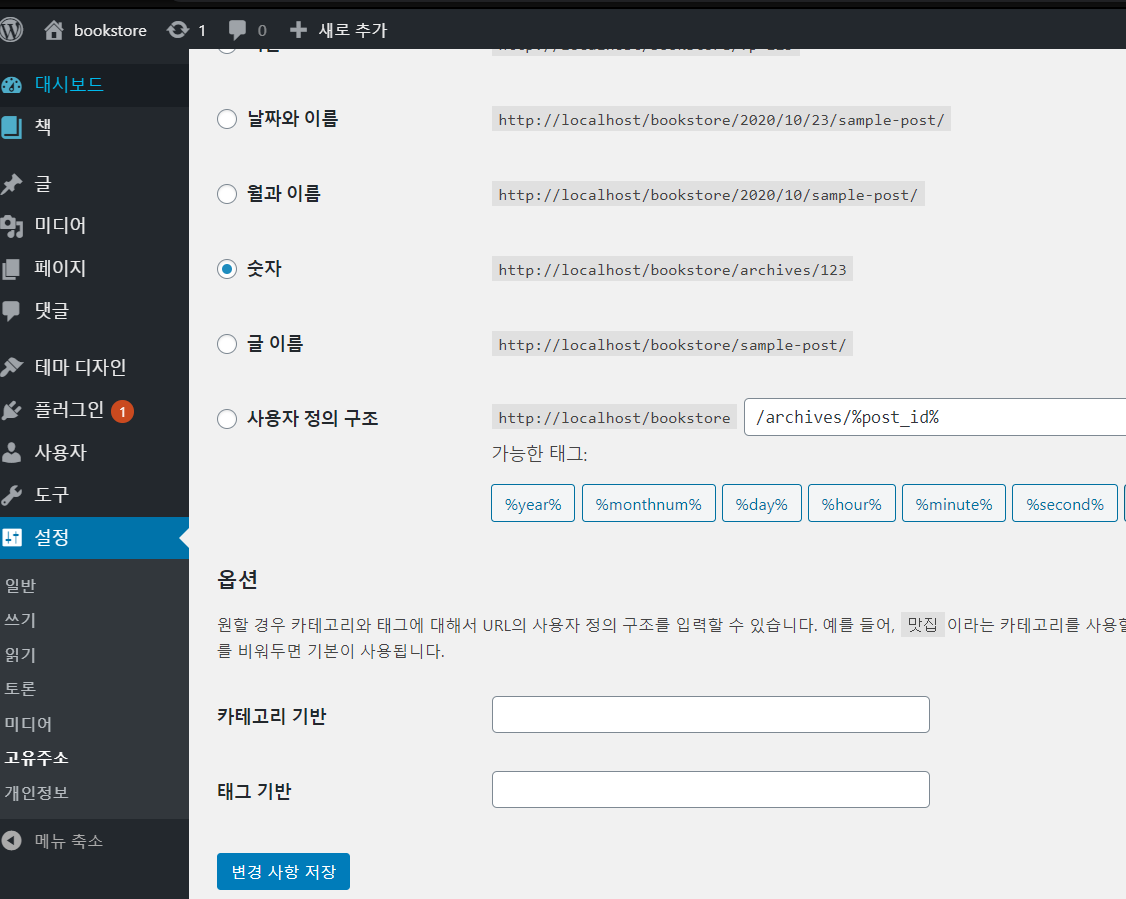Go to 미디어 settings submenu

click(28, 724)
